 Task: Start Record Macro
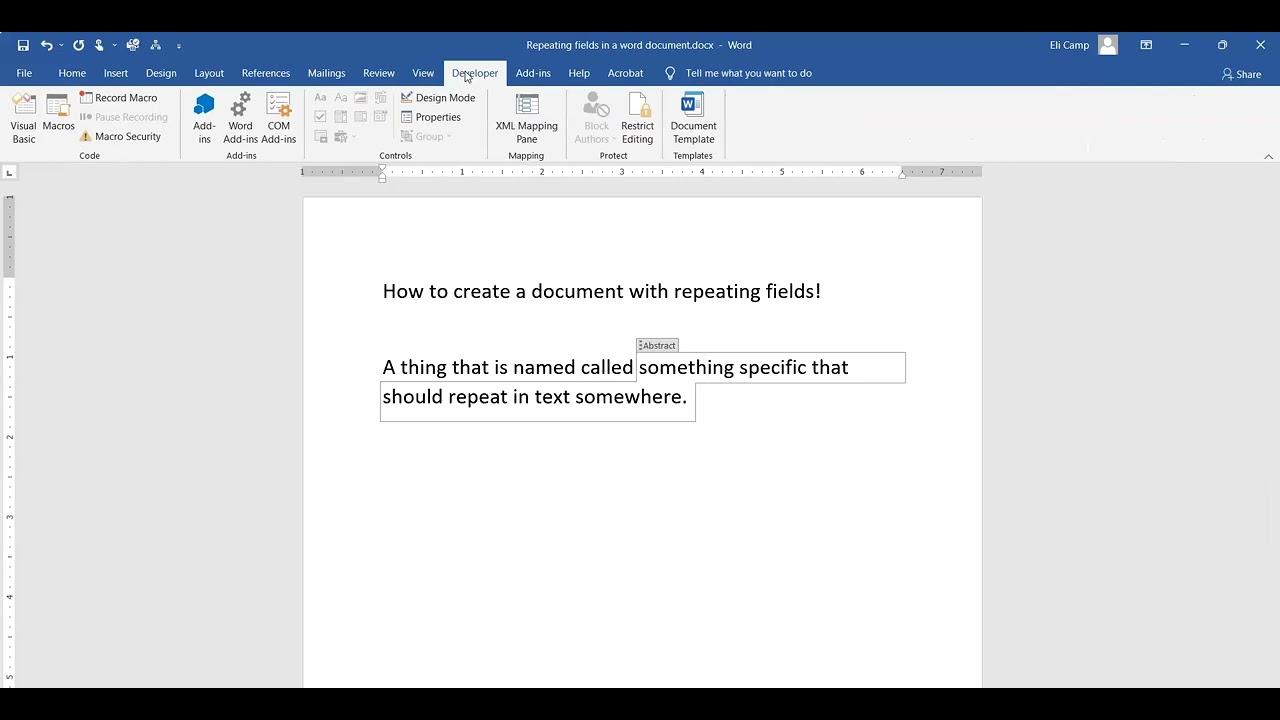coord(119,98)
